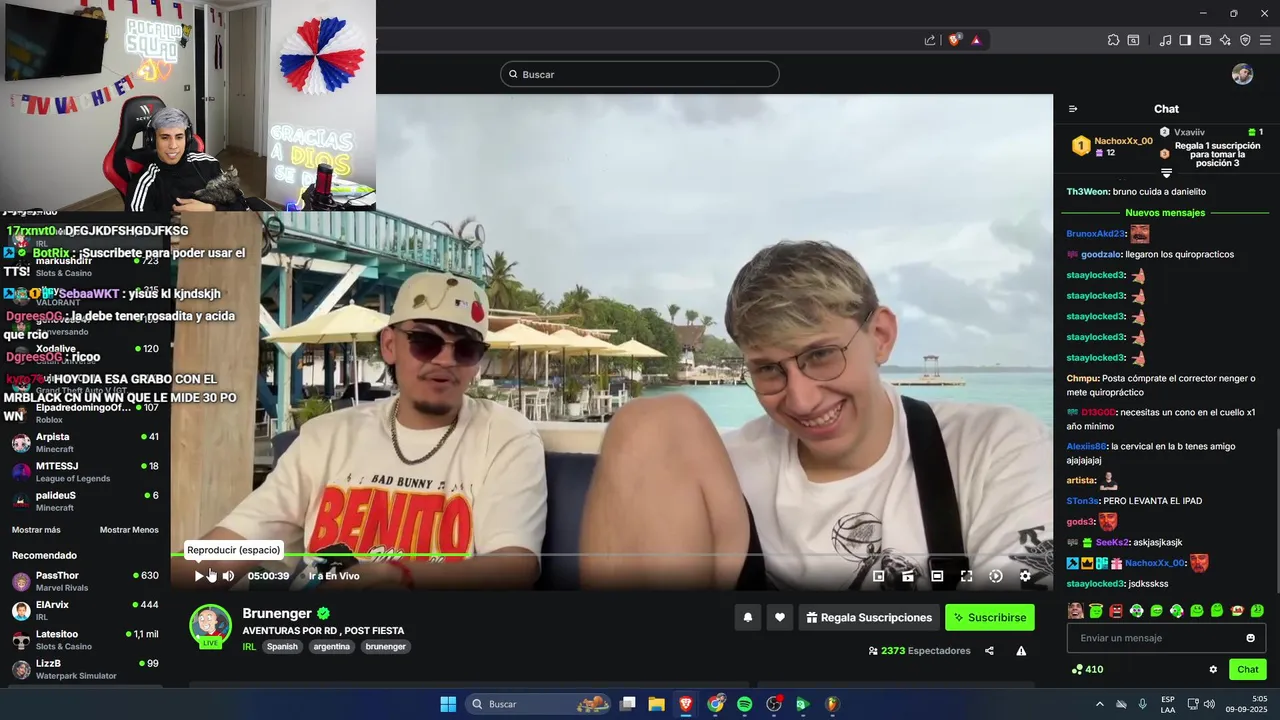Open Windows Start menu
The image size is (1280, 720).
point(448,704)
